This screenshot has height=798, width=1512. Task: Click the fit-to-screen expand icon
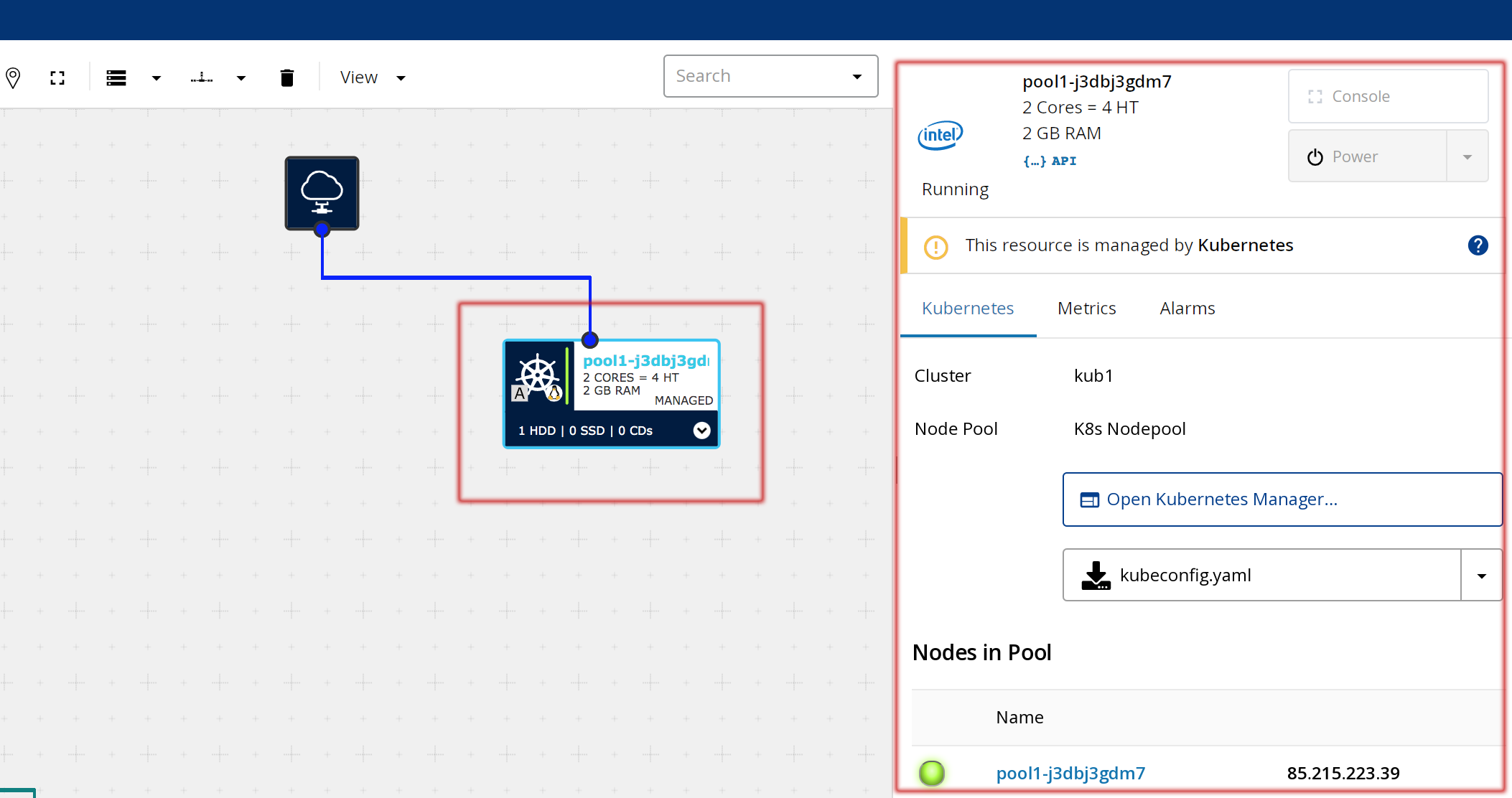point(57,78)
